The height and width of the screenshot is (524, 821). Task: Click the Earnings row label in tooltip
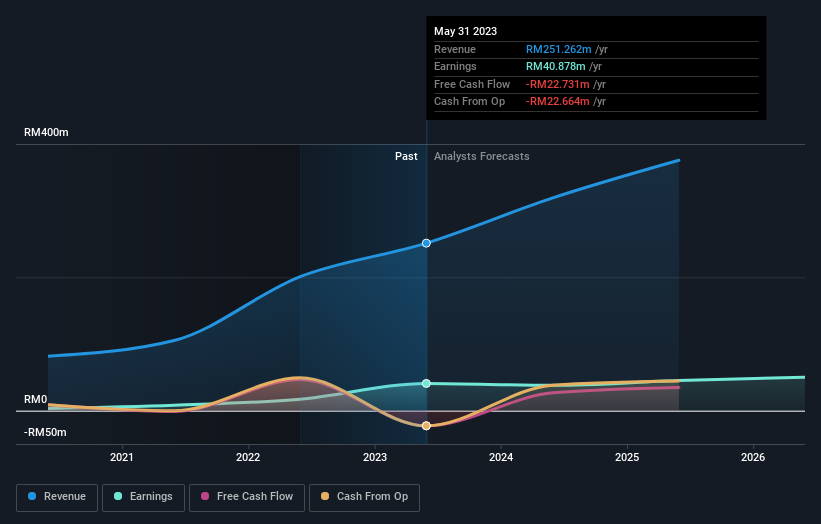pos(455,66)
